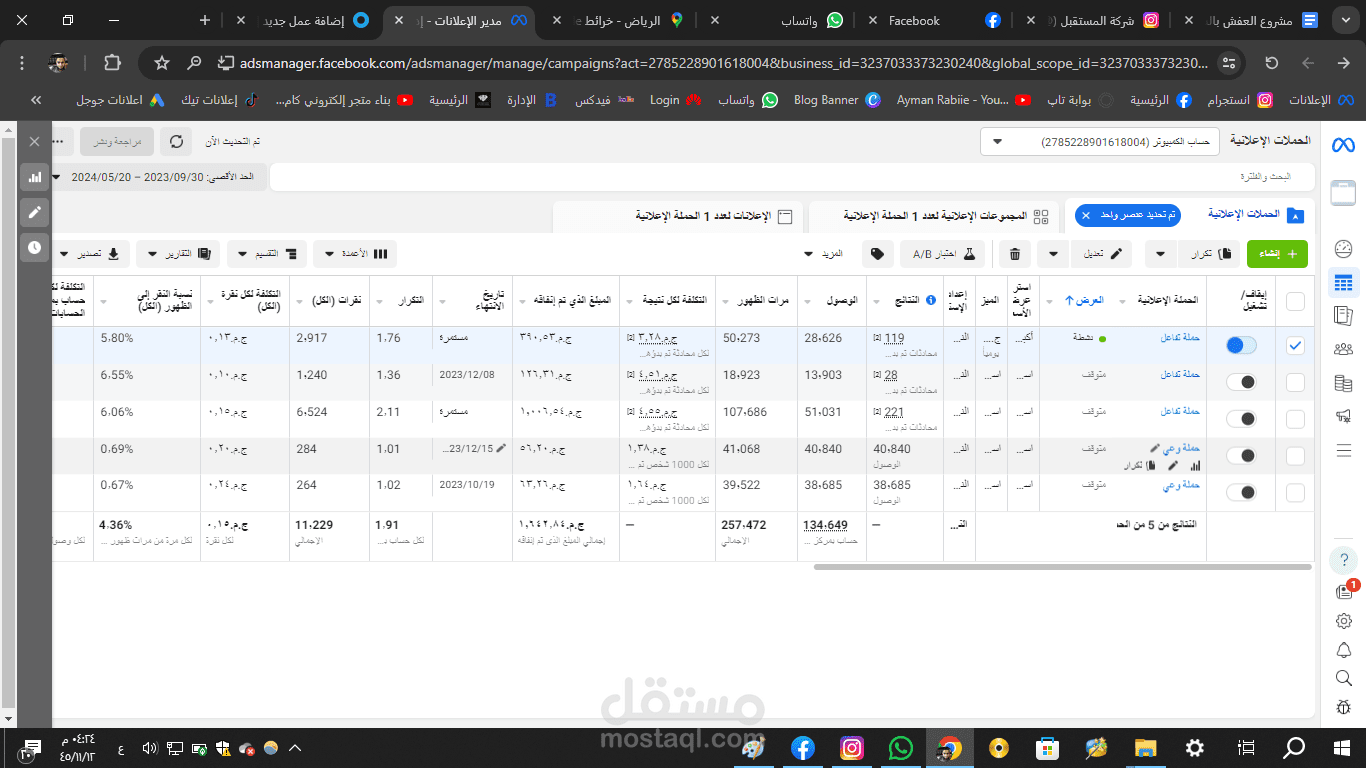Click the chart icon under حملة وعي row
1366x768 pixels.
pyautogui.click(x=1196, y=466)
